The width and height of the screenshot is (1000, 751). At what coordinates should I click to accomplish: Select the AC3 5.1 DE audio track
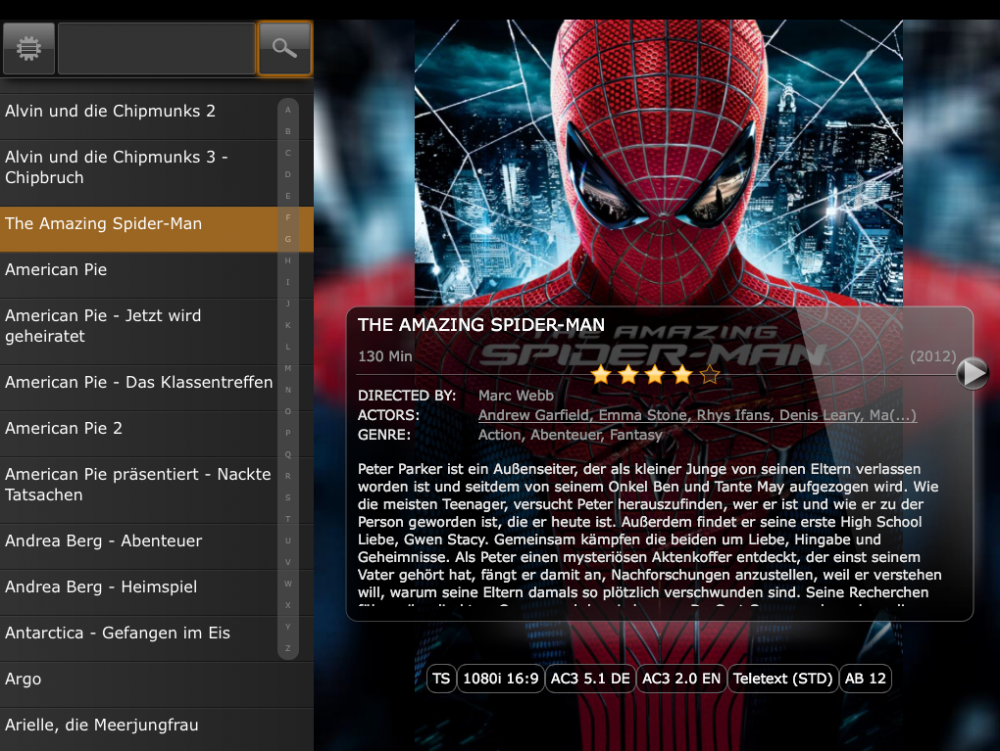(590, 679)
